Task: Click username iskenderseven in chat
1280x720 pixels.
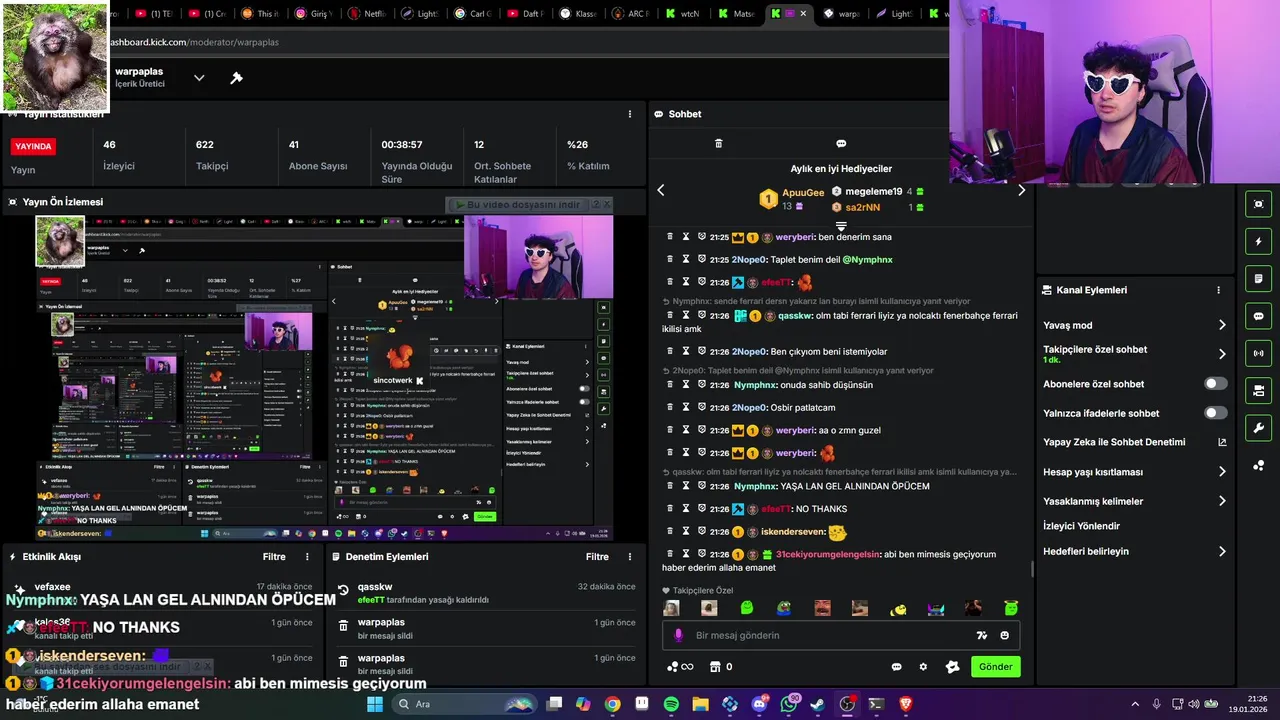Action: pyautogui.click(x=792, y=532)
